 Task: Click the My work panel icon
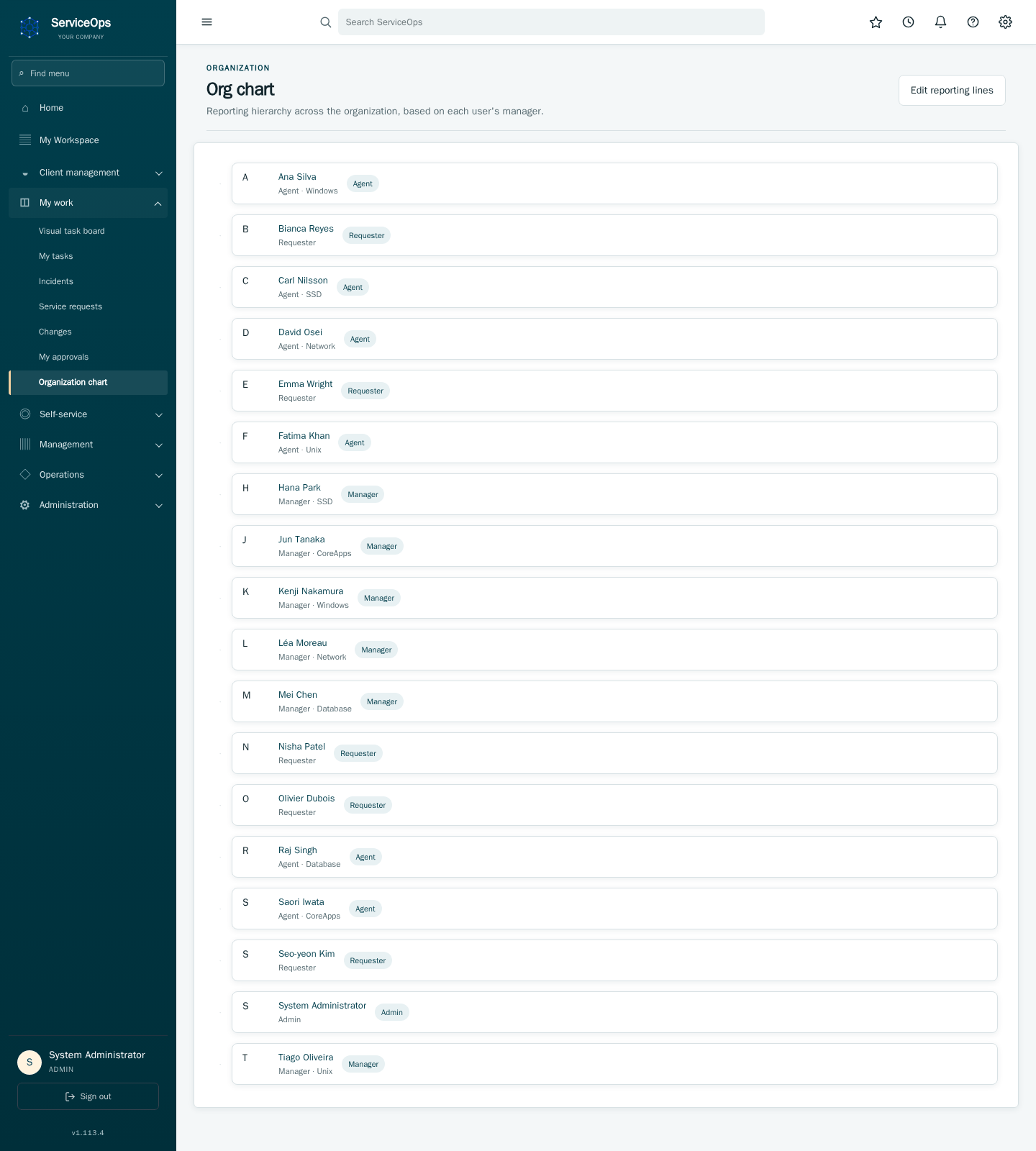pyautogui.click(x=25, y=203)
